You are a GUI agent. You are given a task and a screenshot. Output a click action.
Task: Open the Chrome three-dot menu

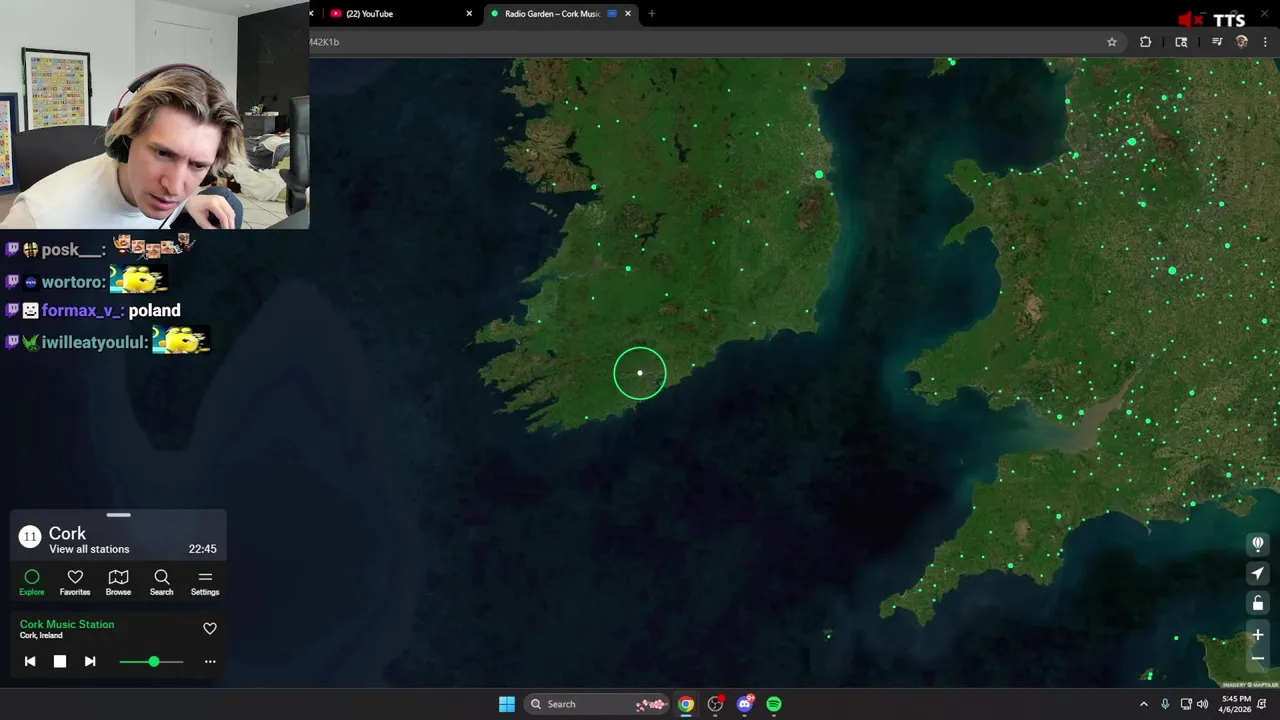(x=1265, y=42)
